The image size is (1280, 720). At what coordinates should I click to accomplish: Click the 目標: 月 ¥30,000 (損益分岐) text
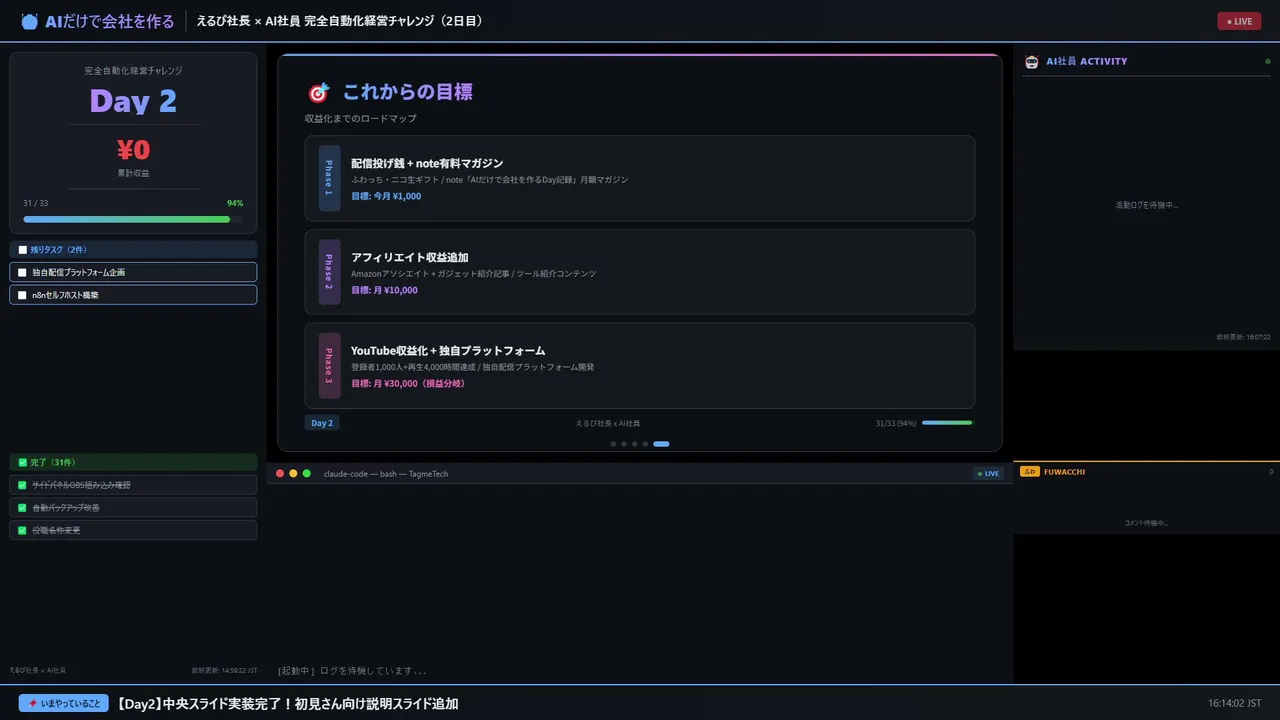tap(408, 383)
